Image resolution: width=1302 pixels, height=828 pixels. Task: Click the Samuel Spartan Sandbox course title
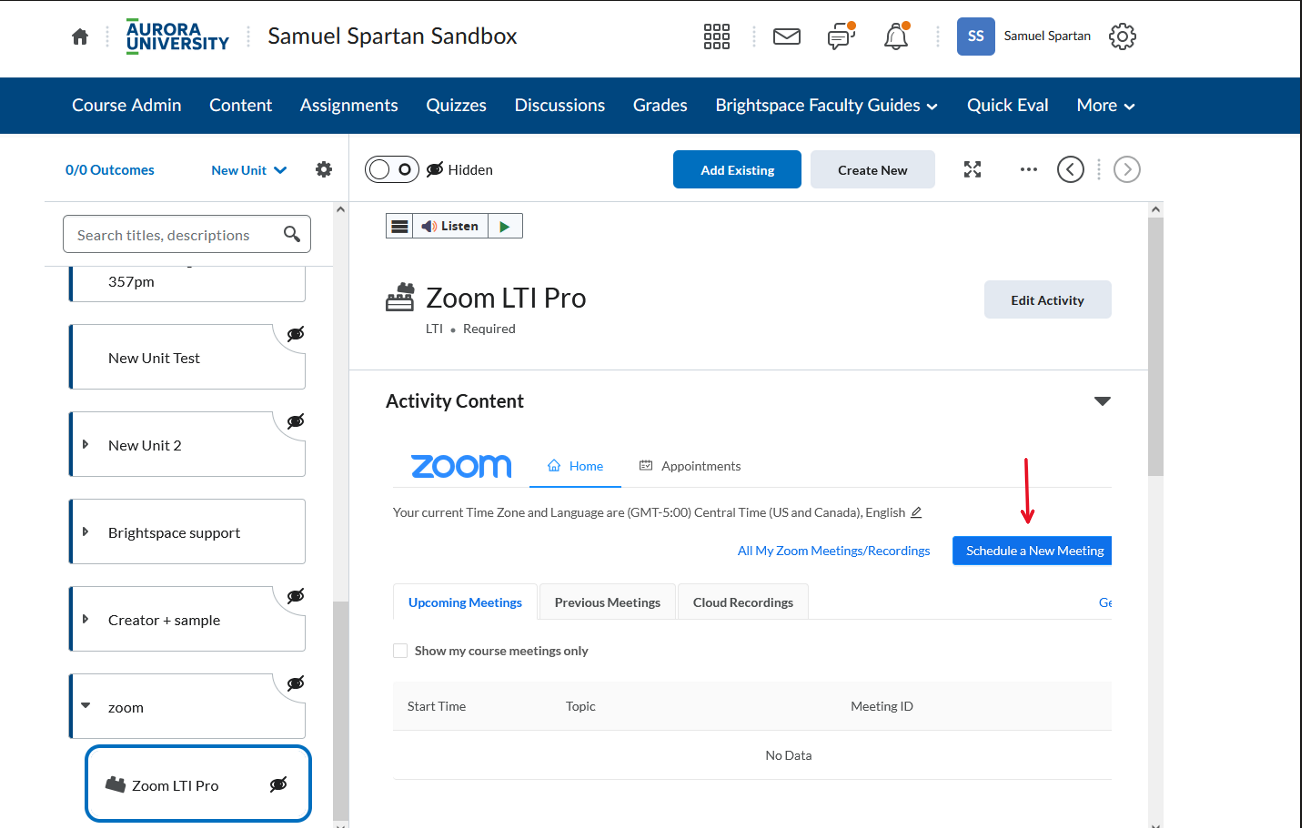click(392, 37)
